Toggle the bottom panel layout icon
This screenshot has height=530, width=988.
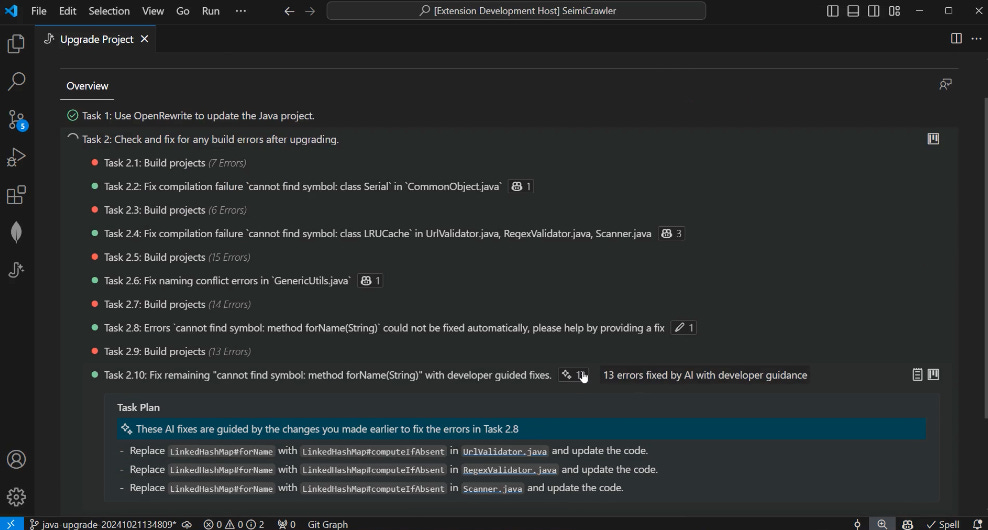pyautogui.click(x=853, y=11)
